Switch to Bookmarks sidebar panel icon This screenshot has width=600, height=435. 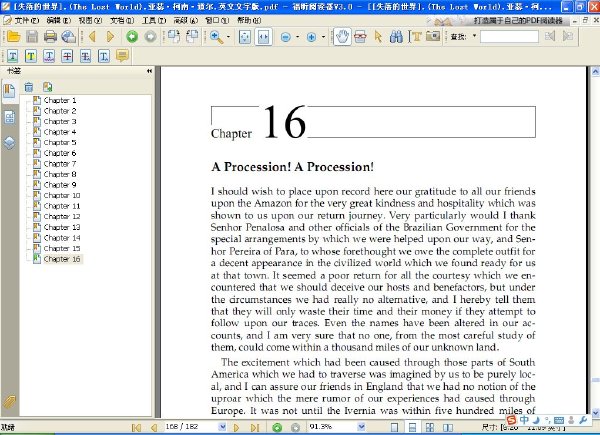click(x=10, y=91)
